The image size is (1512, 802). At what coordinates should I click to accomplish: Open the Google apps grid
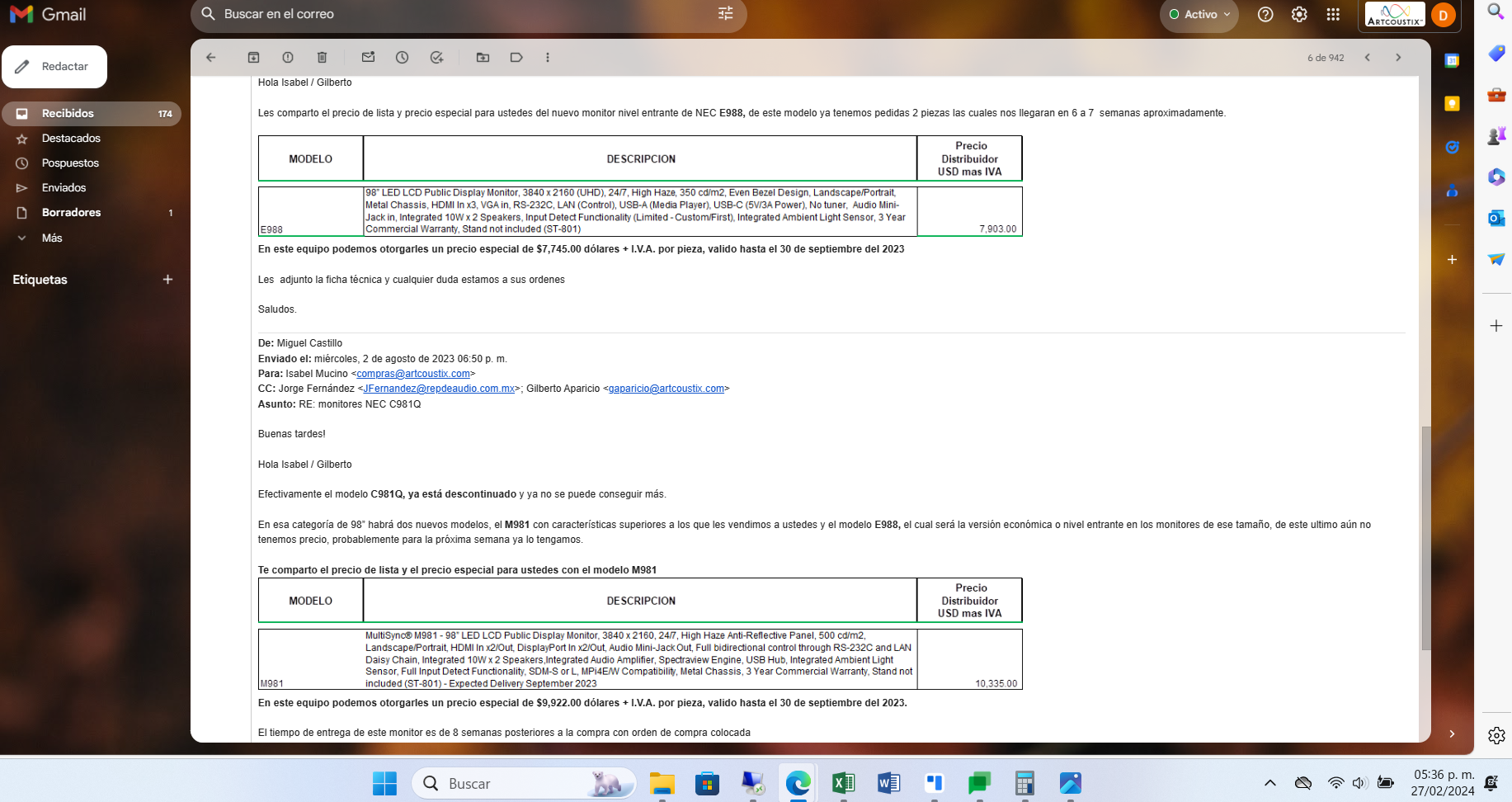pyautogui.click(x=1333, y=14)
